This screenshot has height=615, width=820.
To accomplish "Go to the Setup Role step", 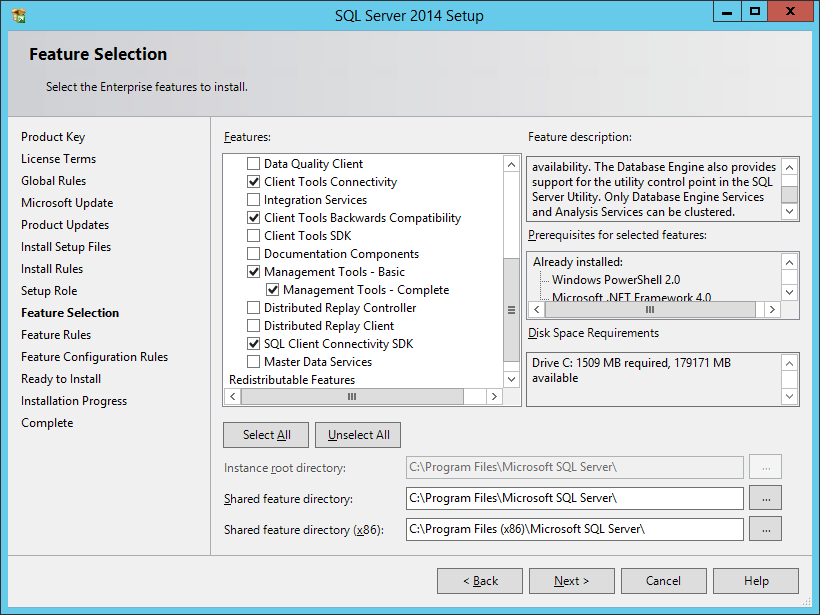I will click(x=49, y=291).
